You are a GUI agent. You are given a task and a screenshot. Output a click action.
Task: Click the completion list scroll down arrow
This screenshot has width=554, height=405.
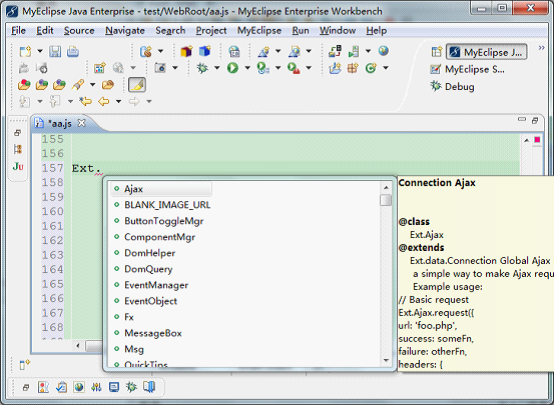coord(386,360)
